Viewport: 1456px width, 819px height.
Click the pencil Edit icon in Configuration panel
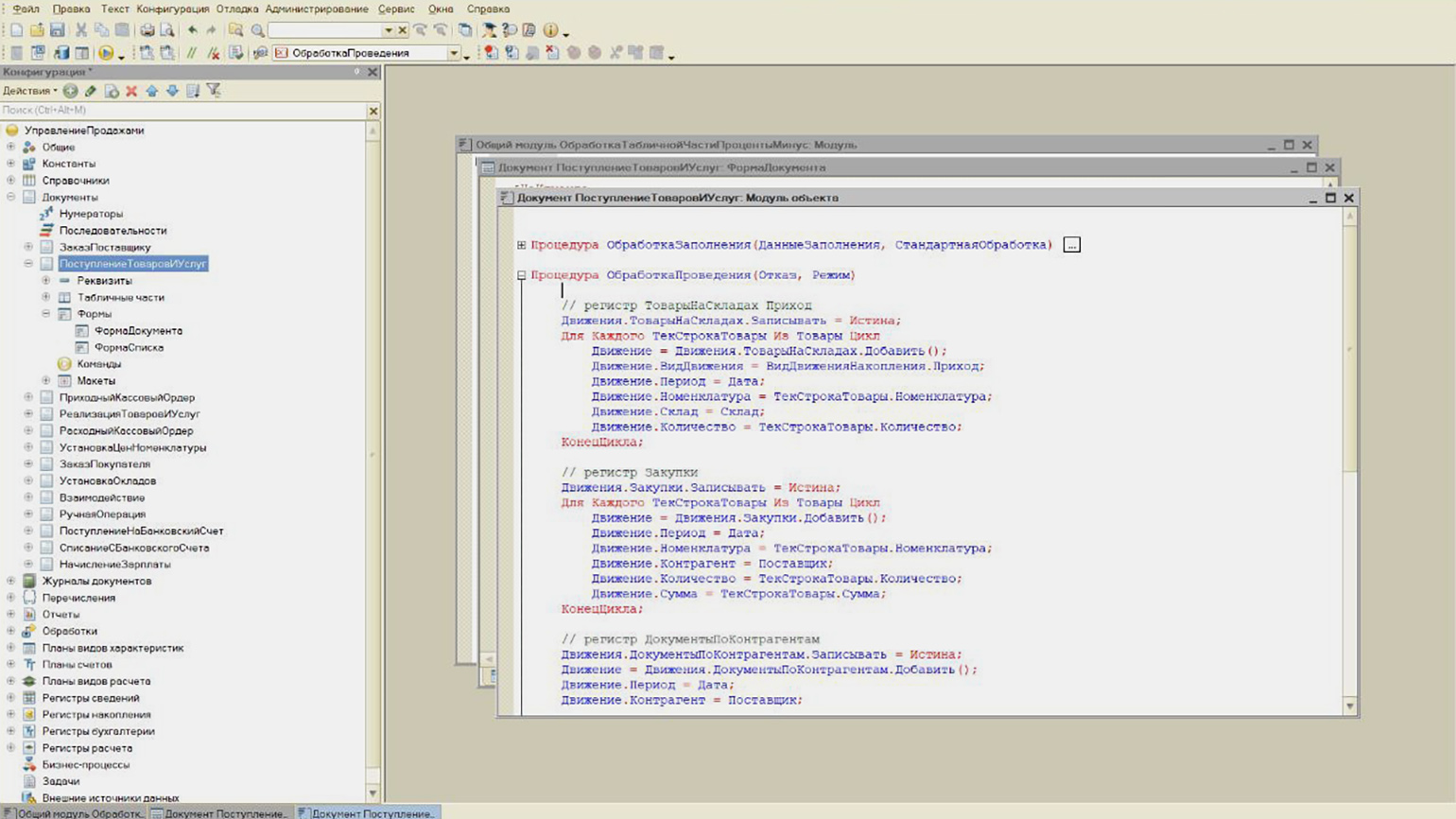[91, 91]
